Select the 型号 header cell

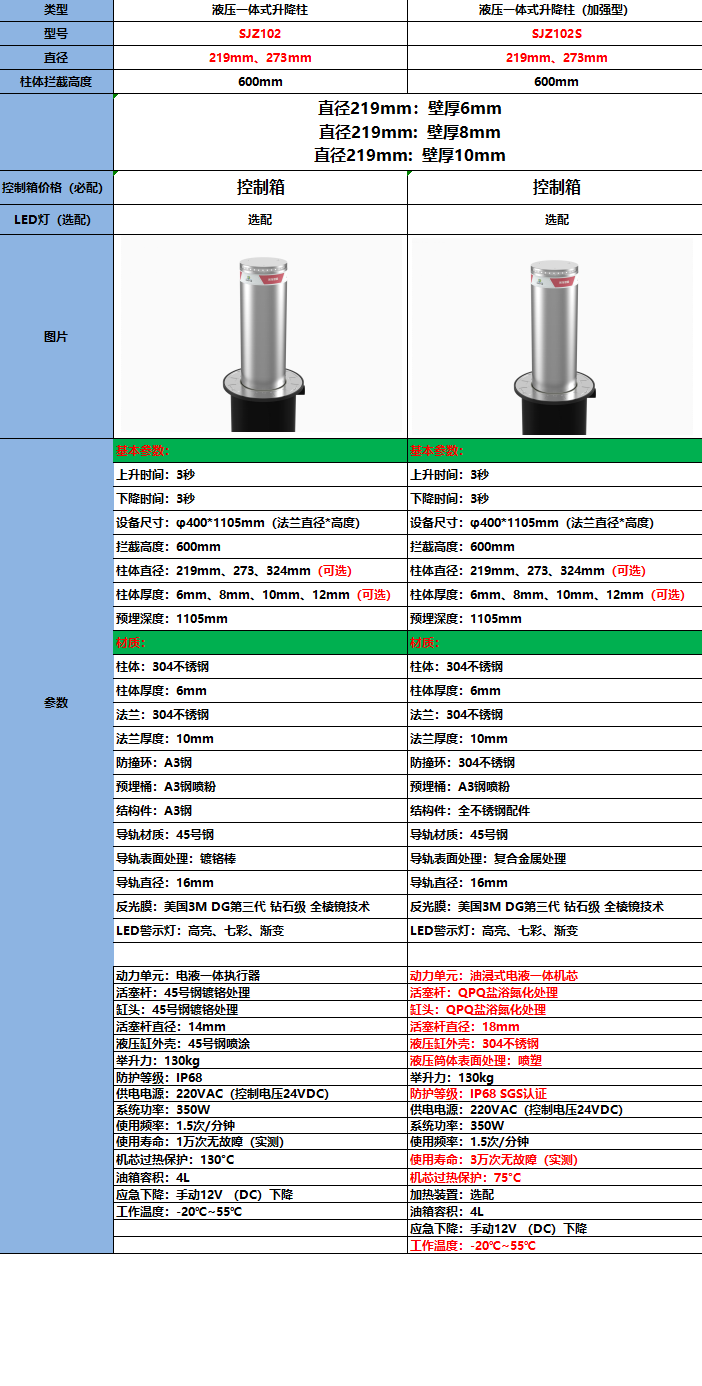(56, 33)
